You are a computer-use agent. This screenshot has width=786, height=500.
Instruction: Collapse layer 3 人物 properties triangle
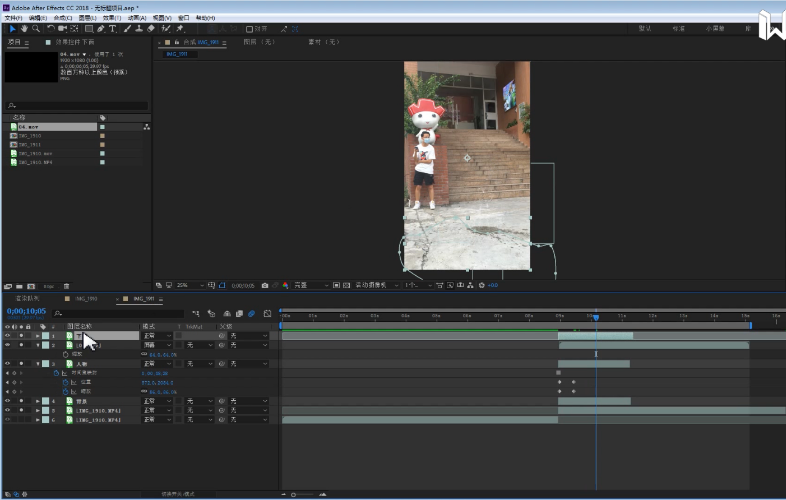[38, 364]
